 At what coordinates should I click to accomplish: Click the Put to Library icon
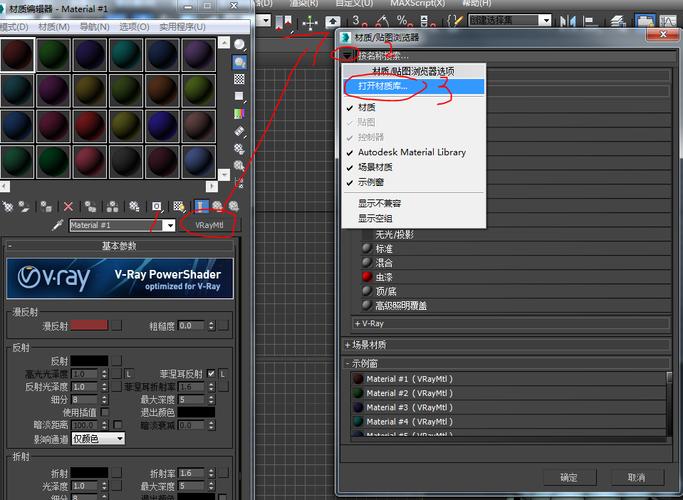coord(134,206)
